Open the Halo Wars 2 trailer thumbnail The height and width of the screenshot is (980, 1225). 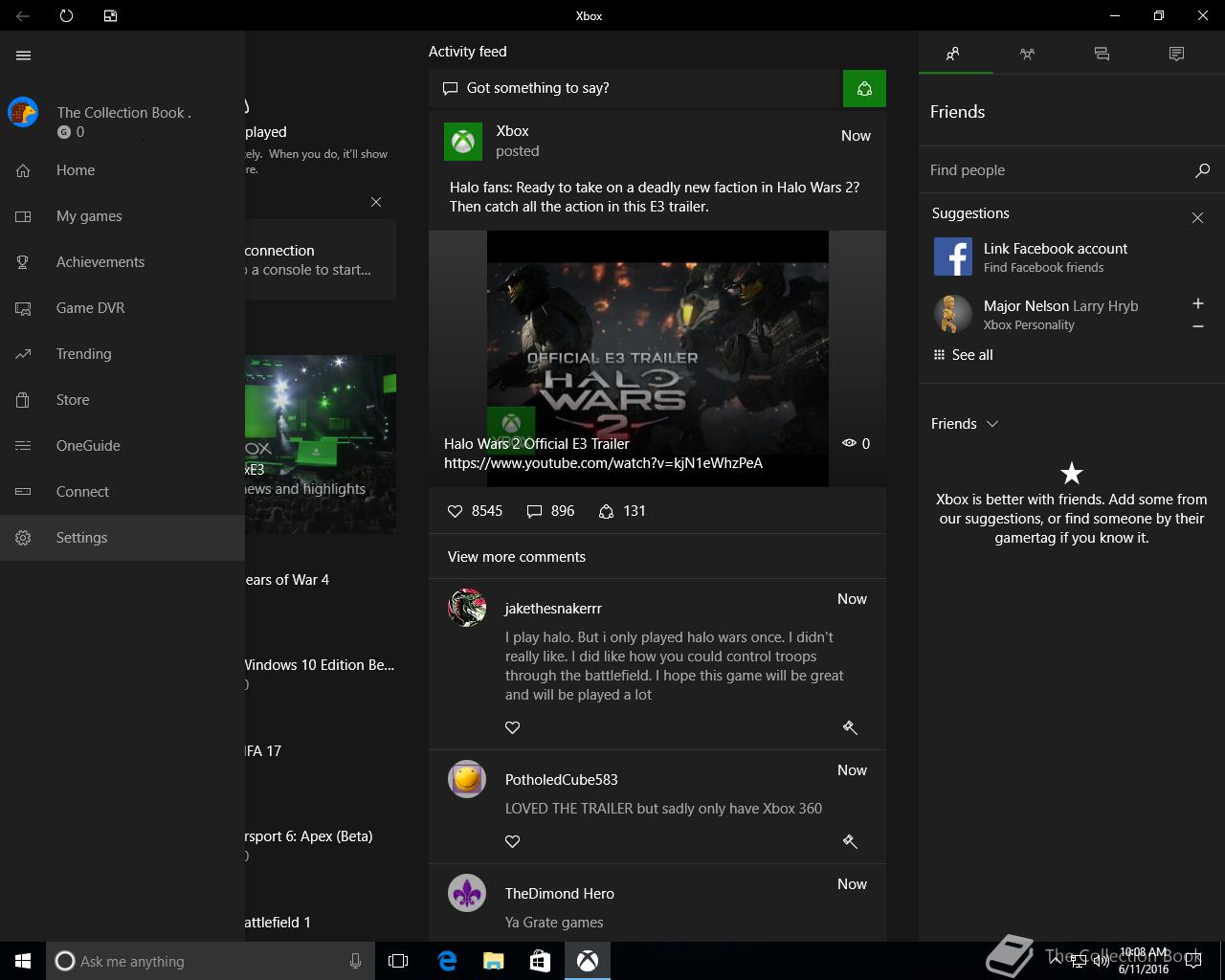[x=657, y=358]
